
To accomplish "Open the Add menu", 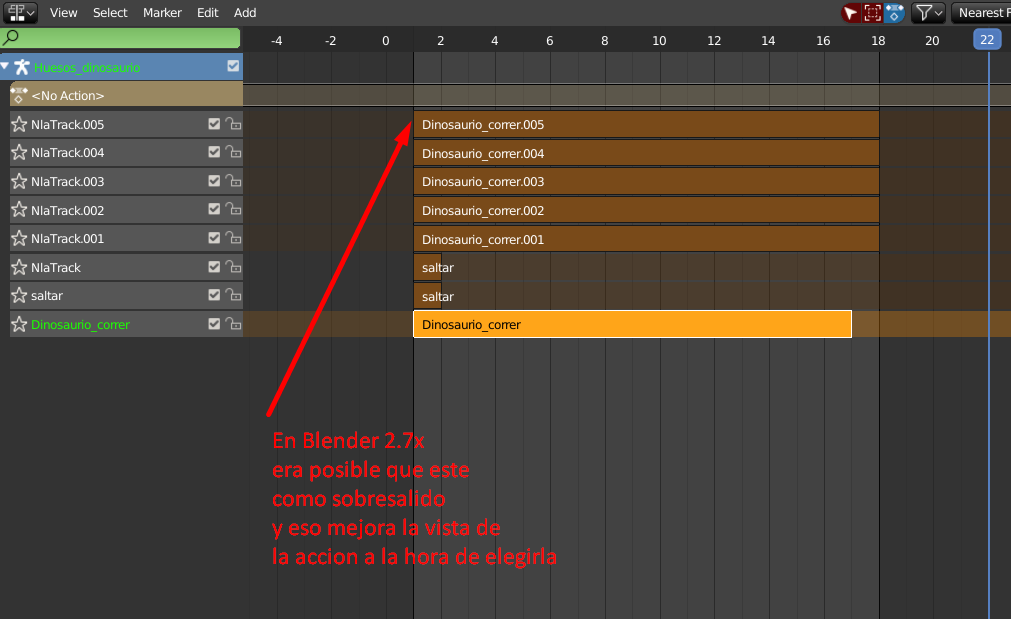I will [x=245, y=13].
